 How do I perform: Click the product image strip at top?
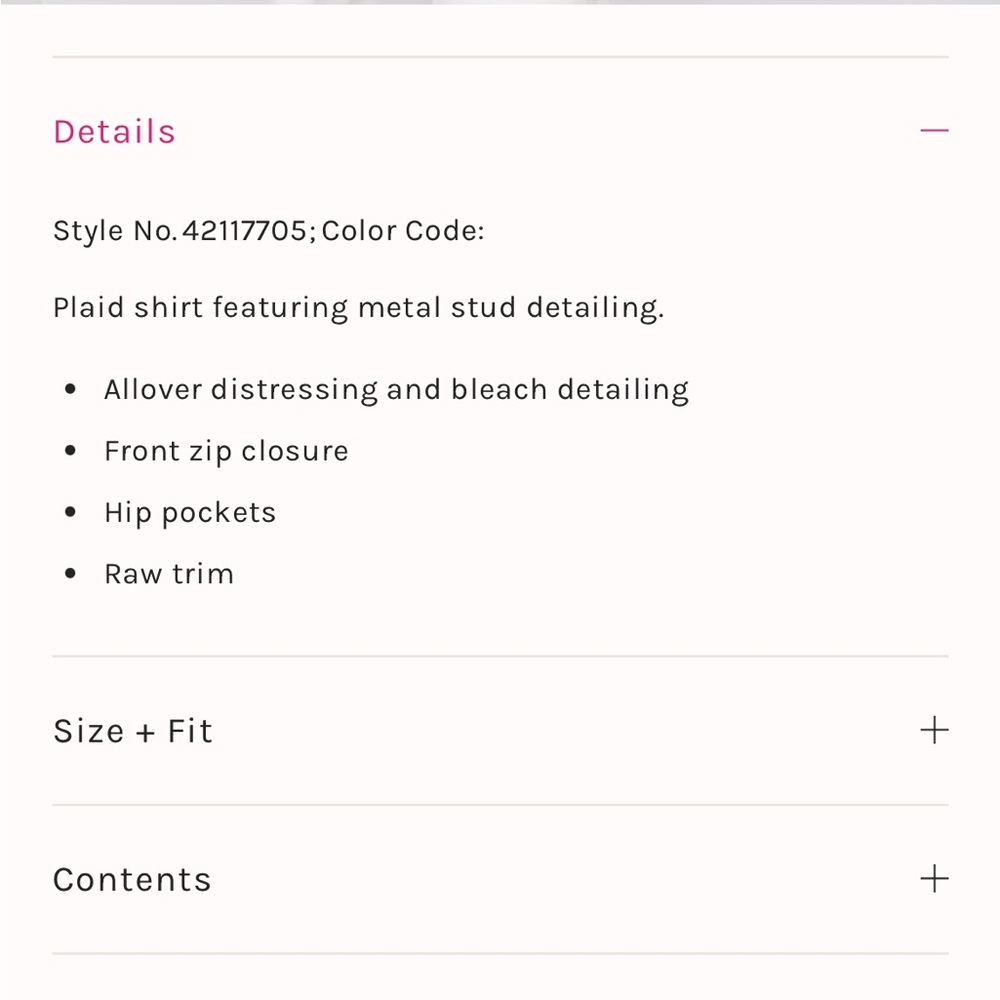click(x=500, y=2)
